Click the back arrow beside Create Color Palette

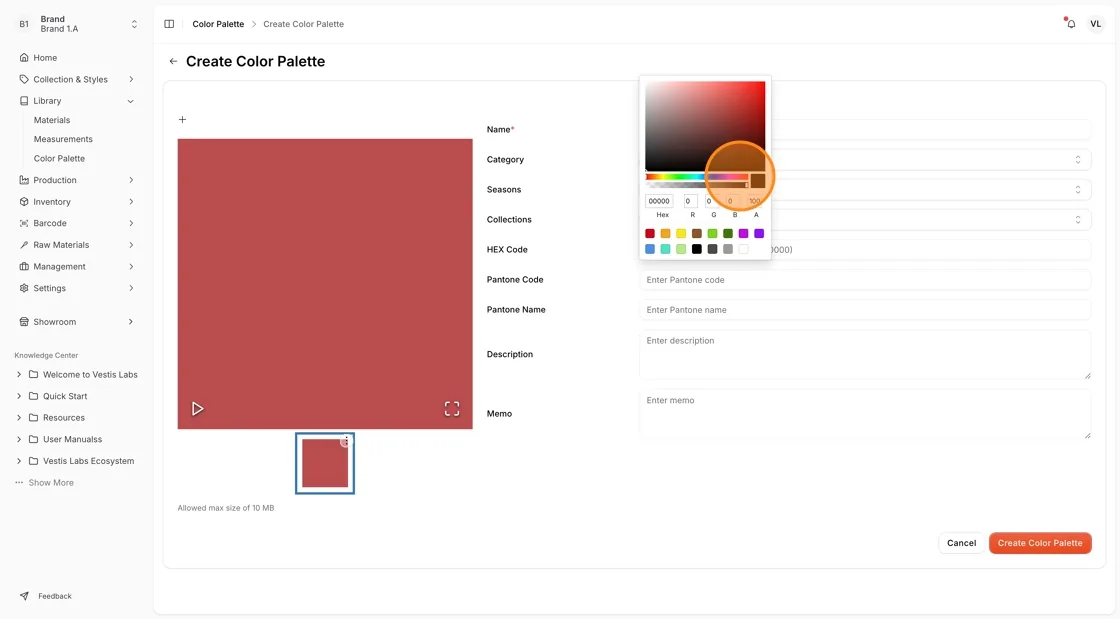173,61
